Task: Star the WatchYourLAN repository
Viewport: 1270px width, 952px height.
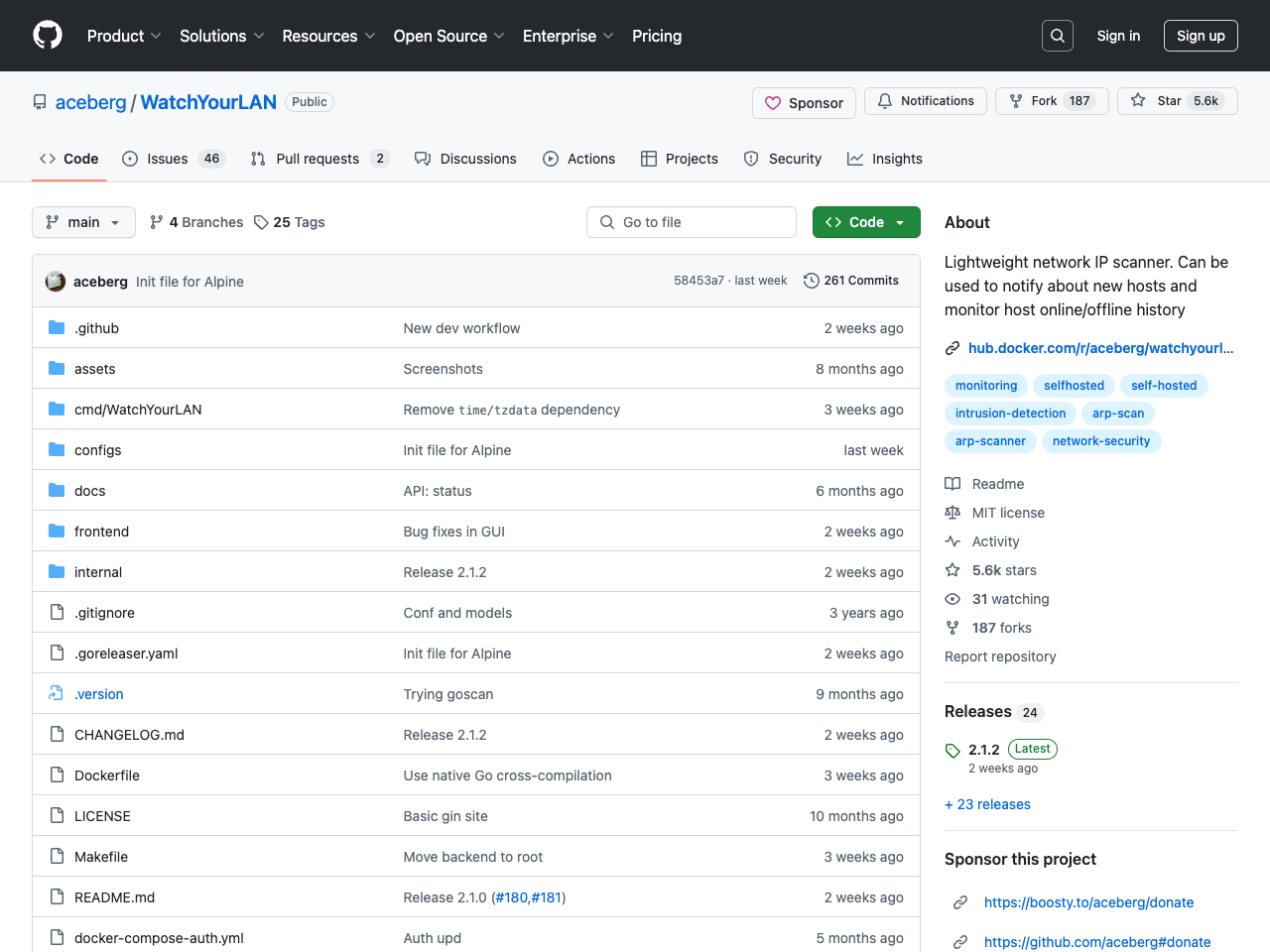Action: (1178, 101)
